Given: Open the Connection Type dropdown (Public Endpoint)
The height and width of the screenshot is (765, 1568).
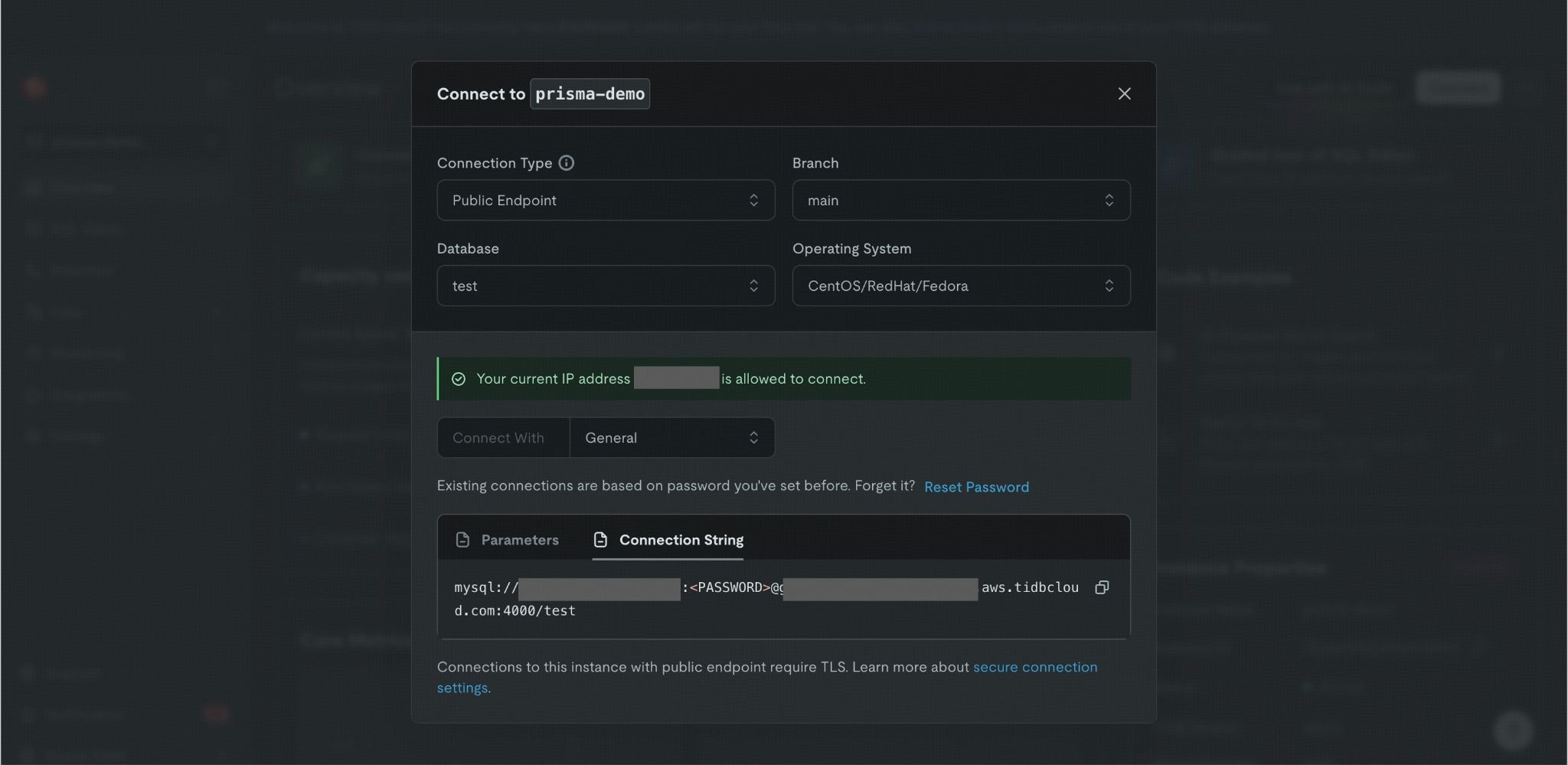Looking at the screenshot, I should 606,200.
